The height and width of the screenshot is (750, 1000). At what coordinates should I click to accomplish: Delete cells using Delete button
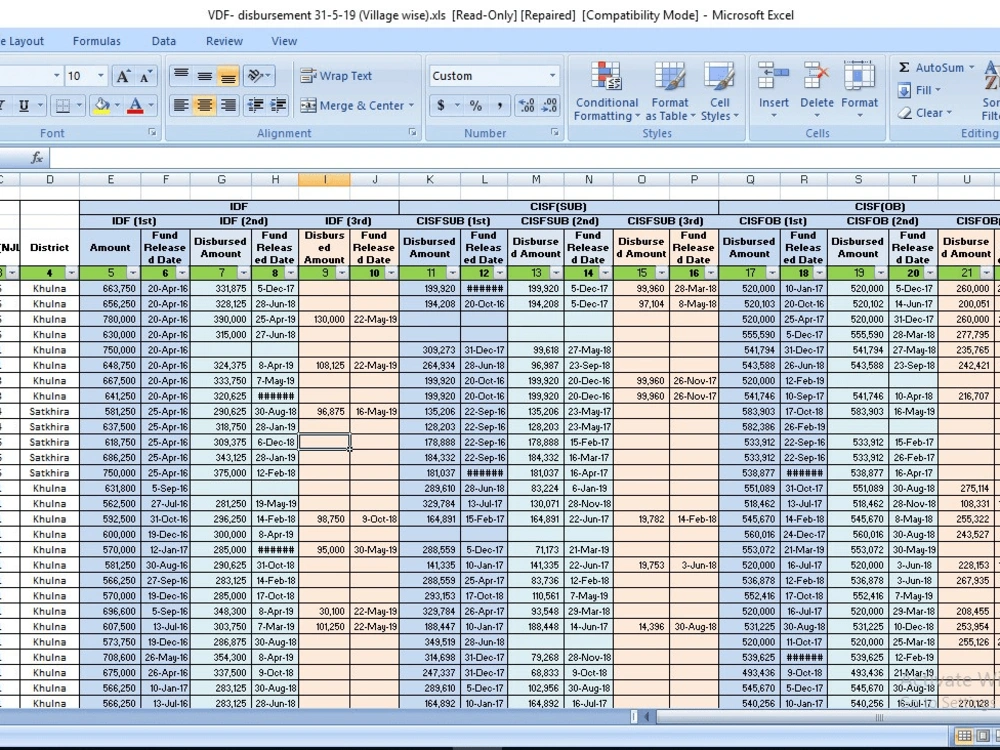tap(816, 91)
